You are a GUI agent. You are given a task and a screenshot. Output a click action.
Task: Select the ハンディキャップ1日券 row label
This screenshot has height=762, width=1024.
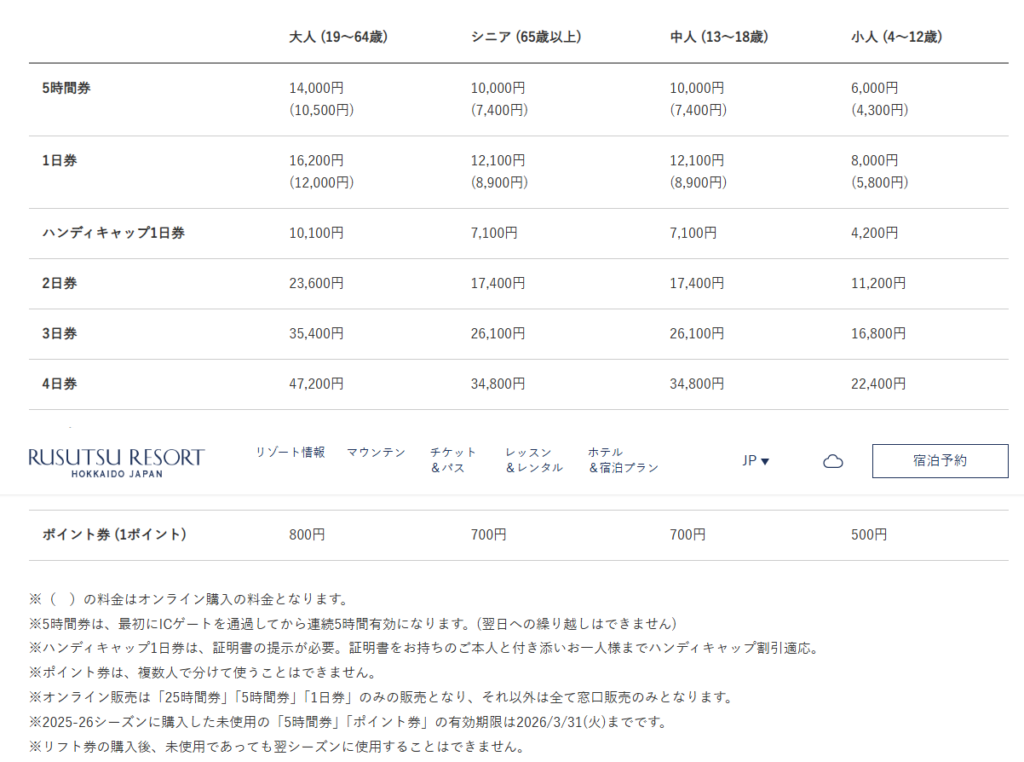(x=113, y=233)
